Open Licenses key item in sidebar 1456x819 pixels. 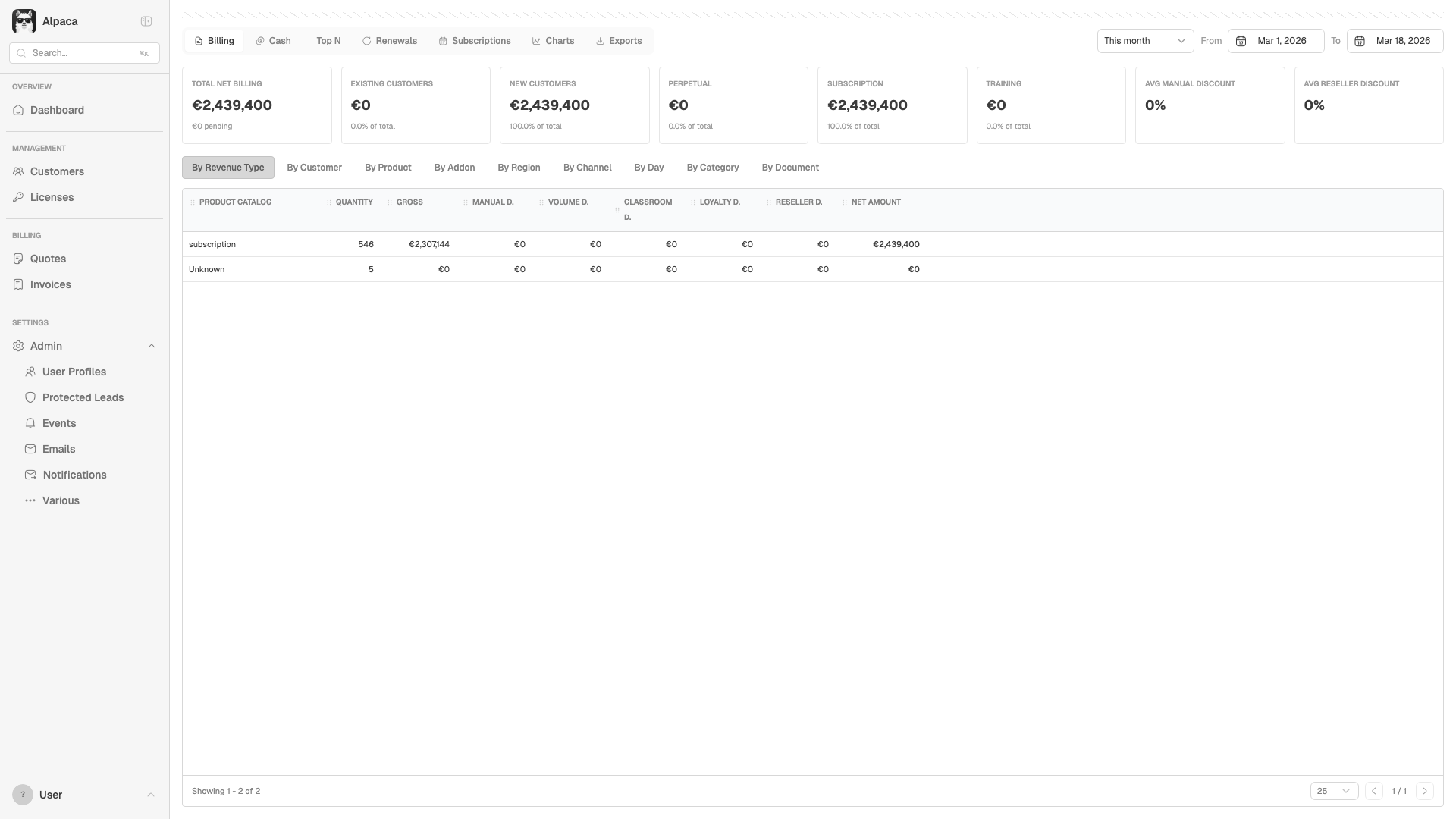pyautogui.click(x=52, y=197)
